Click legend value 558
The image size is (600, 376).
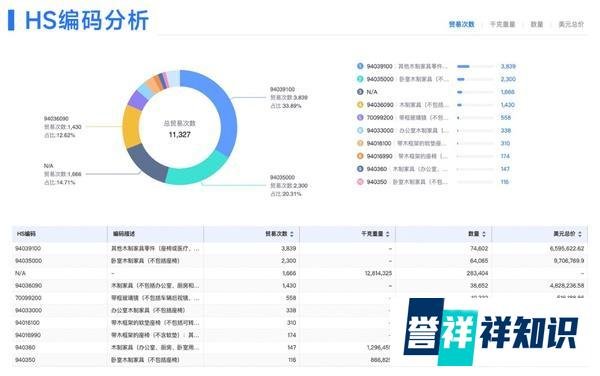point(505,117)
